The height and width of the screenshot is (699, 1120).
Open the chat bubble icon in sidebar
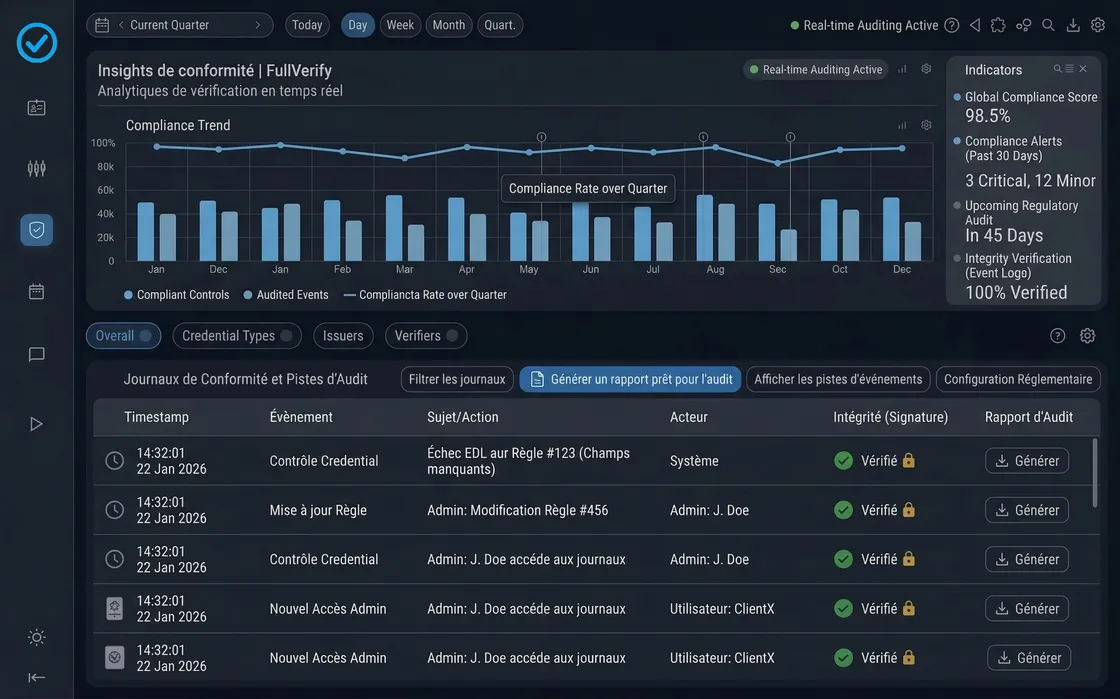coord(36,353)
